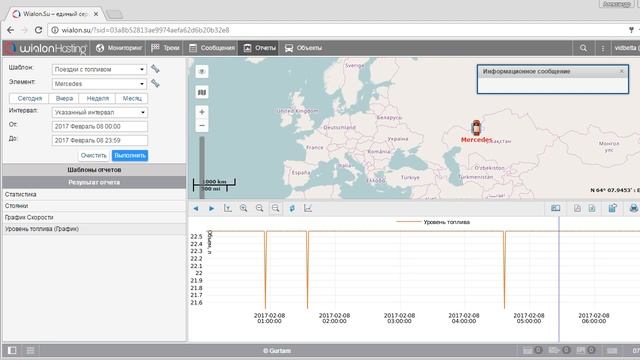Click the Wialon Hosting logo

click(46, 48)
